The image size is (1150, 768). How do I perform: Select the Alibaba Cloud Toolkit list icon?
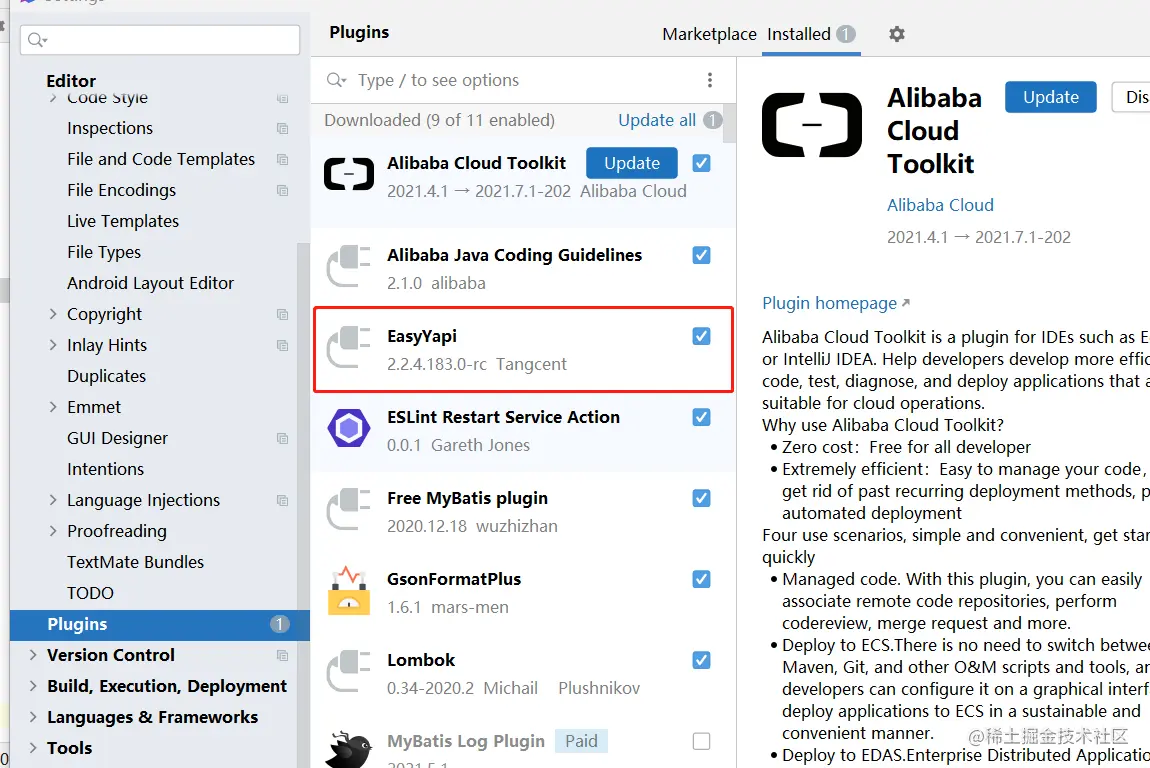pos(348,175)
